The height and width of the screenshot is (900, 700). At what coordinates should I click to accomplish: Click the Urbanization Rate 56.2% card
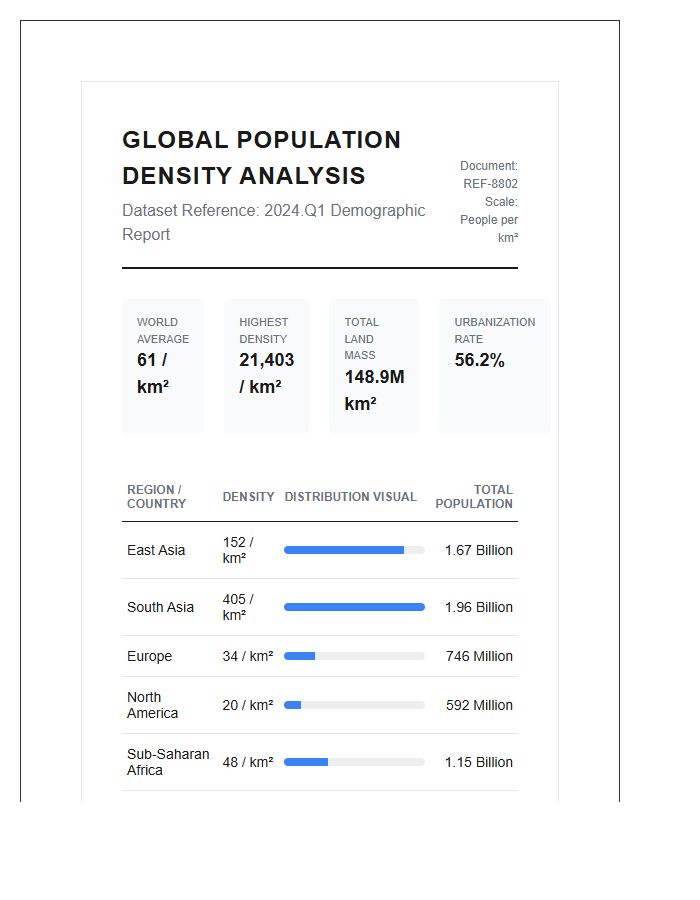[x=495, y=366]
